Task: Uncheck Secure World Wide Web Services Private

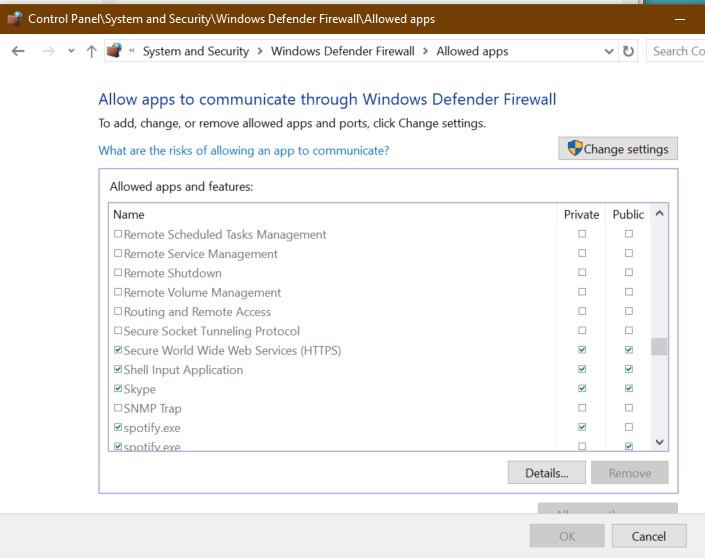Action: 582,350
